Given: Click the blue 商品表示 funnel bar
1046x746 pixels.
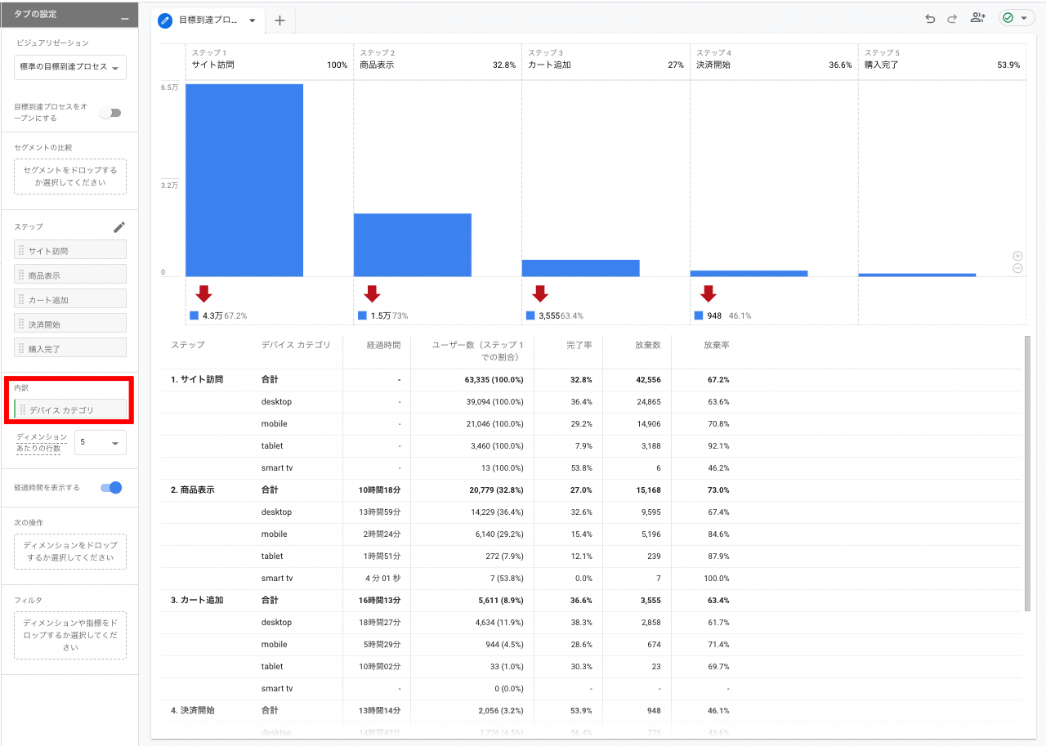Looking at the screenshot, I should click(412, 245).
